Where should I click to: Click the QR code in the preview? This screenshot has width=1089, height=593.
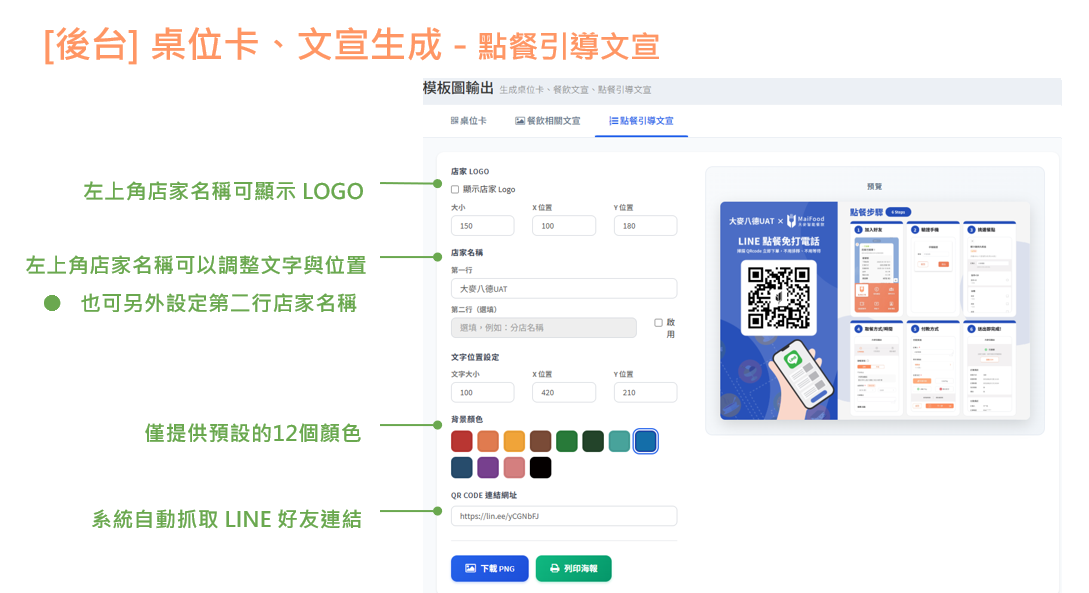[778, 299]
